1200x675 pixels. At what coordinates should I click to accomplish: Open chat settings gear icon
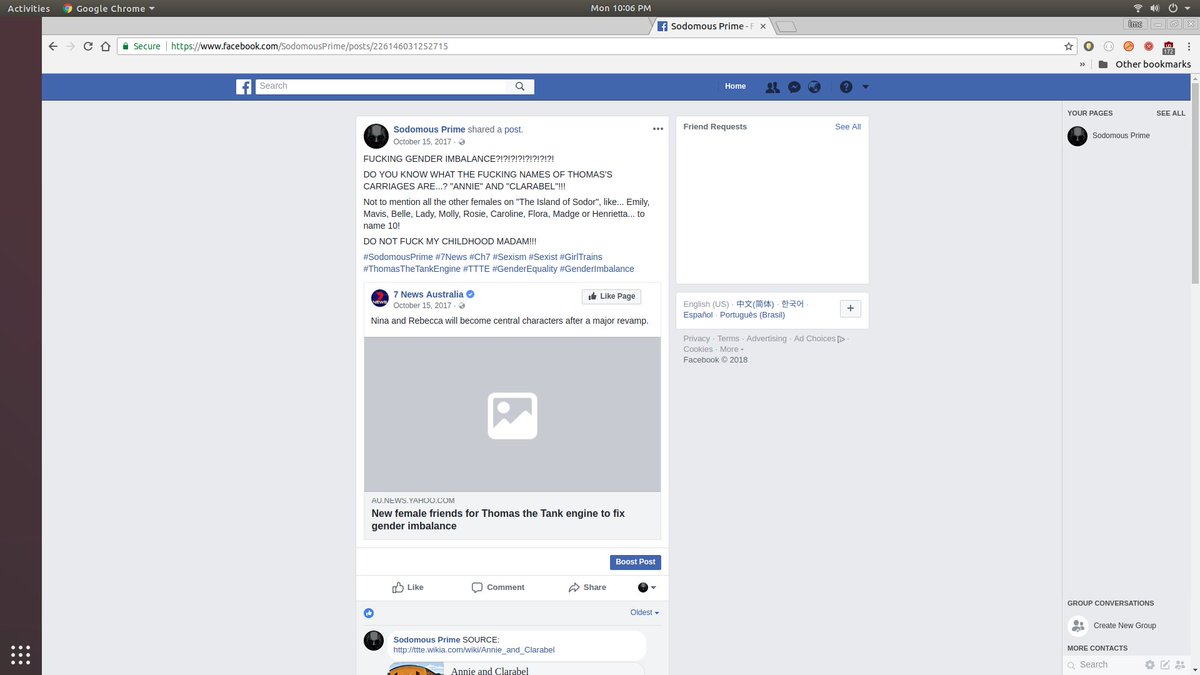(1150, 664)
